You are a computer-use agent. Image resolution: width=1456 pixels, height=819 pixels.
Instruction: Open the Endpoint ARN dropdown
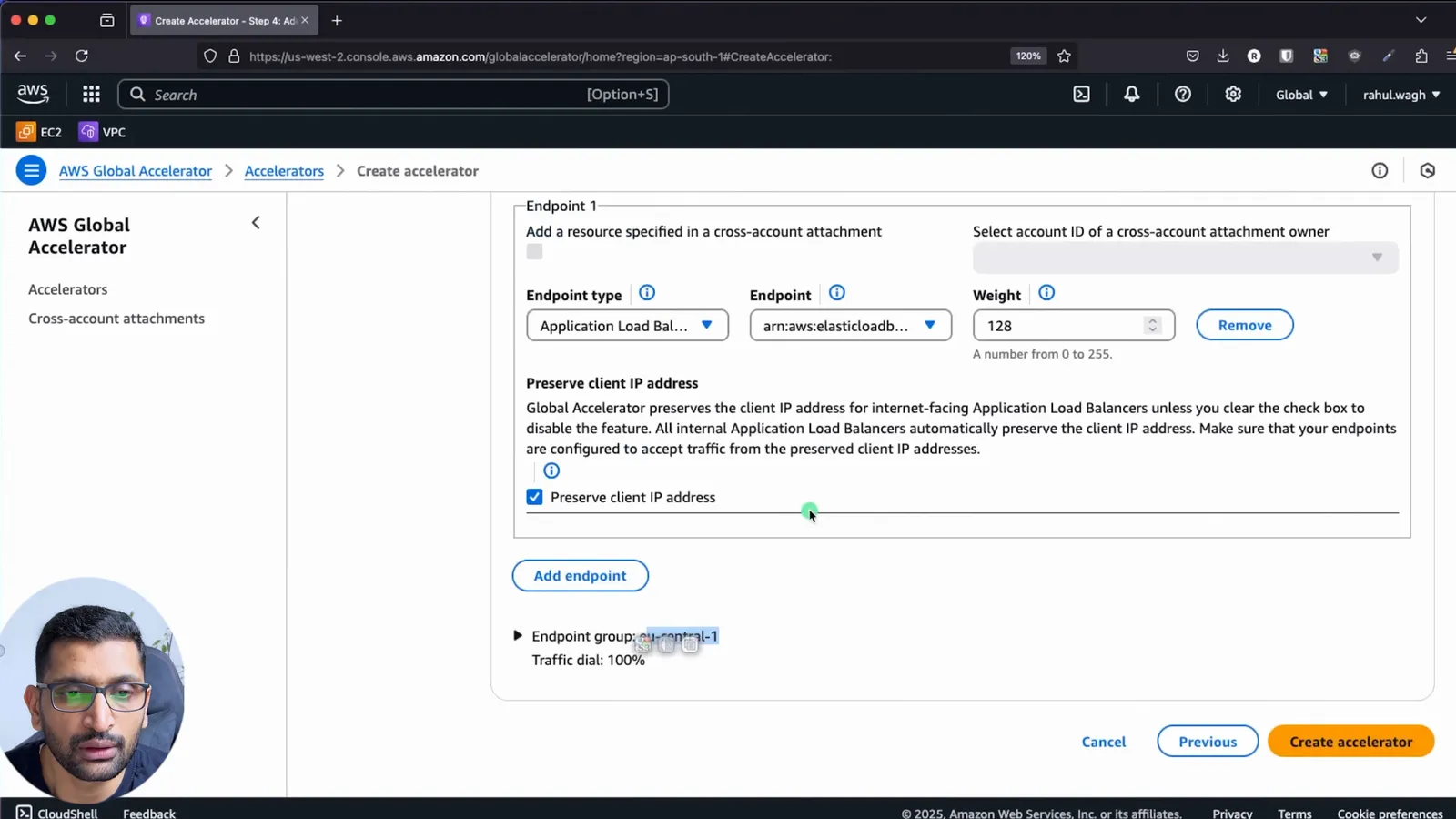point(851,325)
